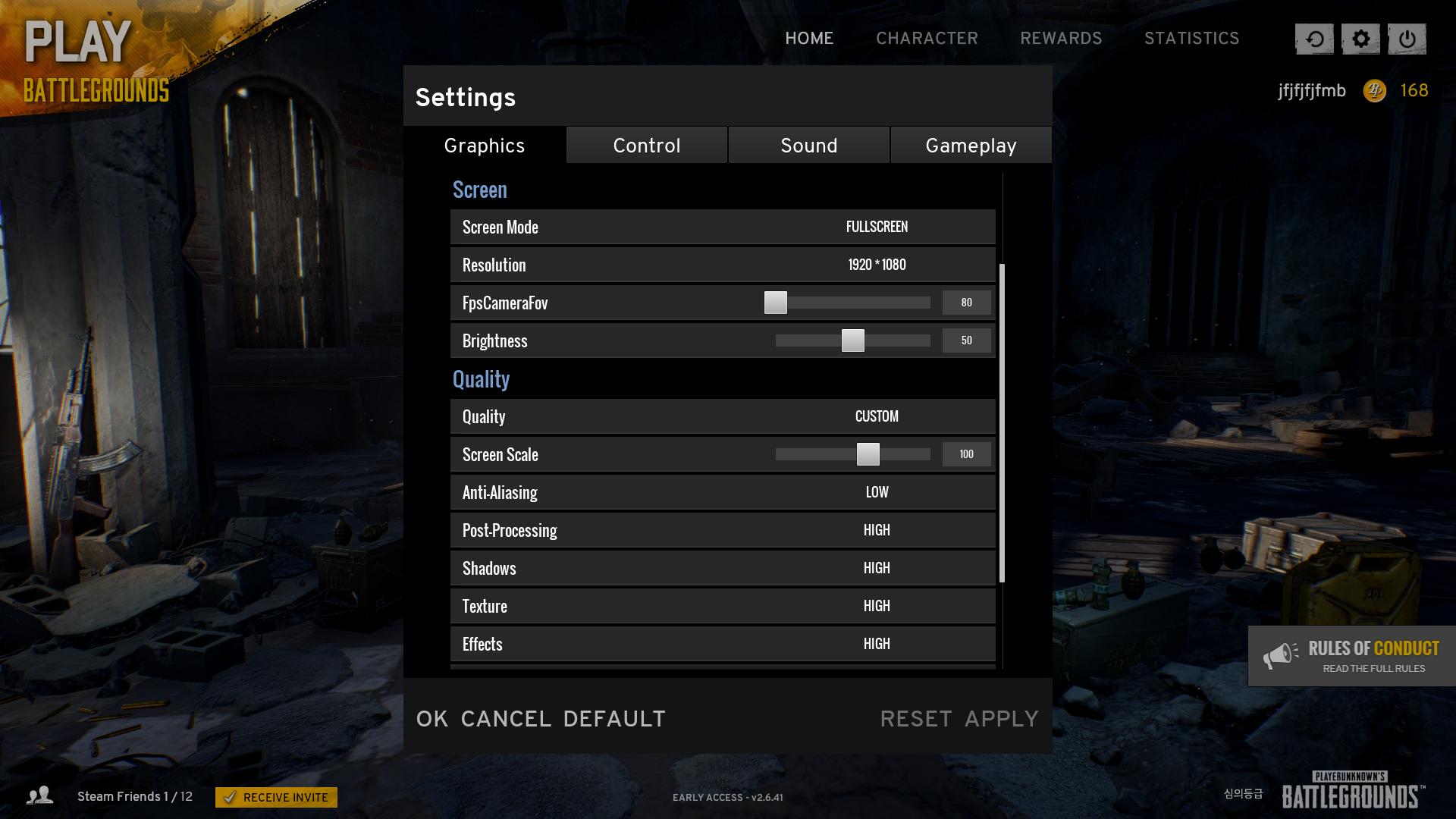The width and height of the screenshot is (1456, 819).
Task: Click the Steam Friends icon
Action: [41, 796]
